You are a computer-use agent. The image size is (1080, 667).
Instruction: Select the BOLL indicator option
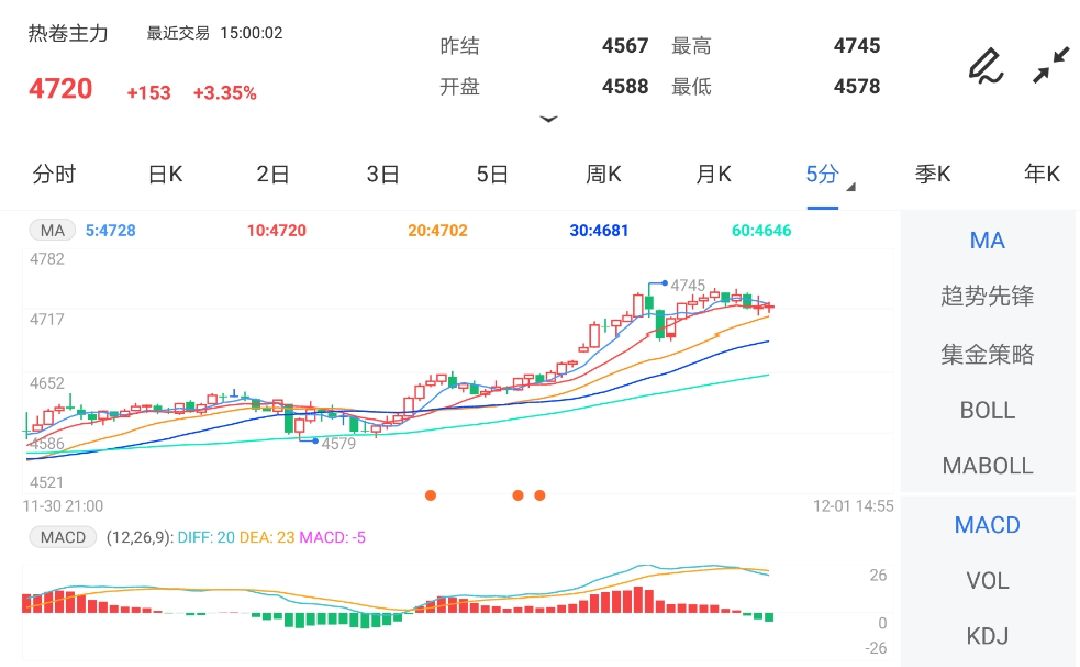pyautogui.click(x=987, y=410)
